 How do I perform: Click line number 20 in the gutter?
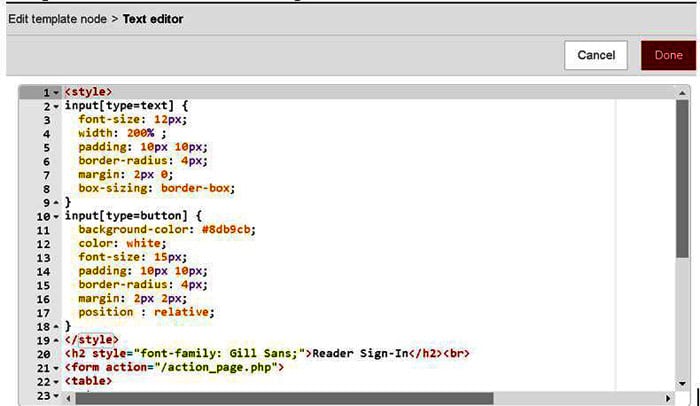point(43,354)
